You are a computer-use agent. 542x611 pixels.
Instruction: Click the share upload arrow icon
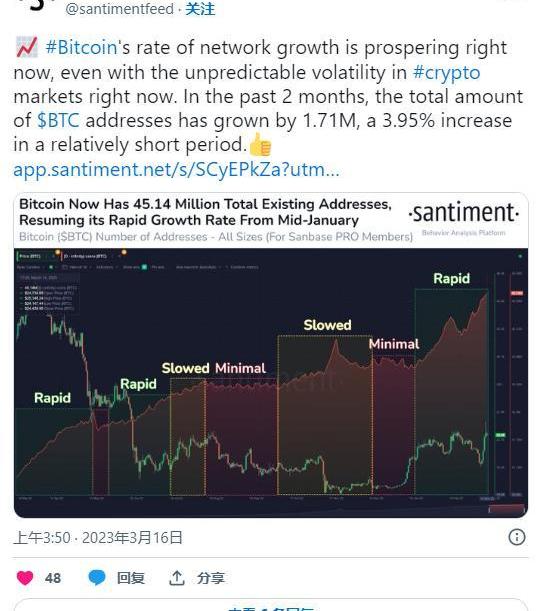pyautogui.click(x=177, y=578)
